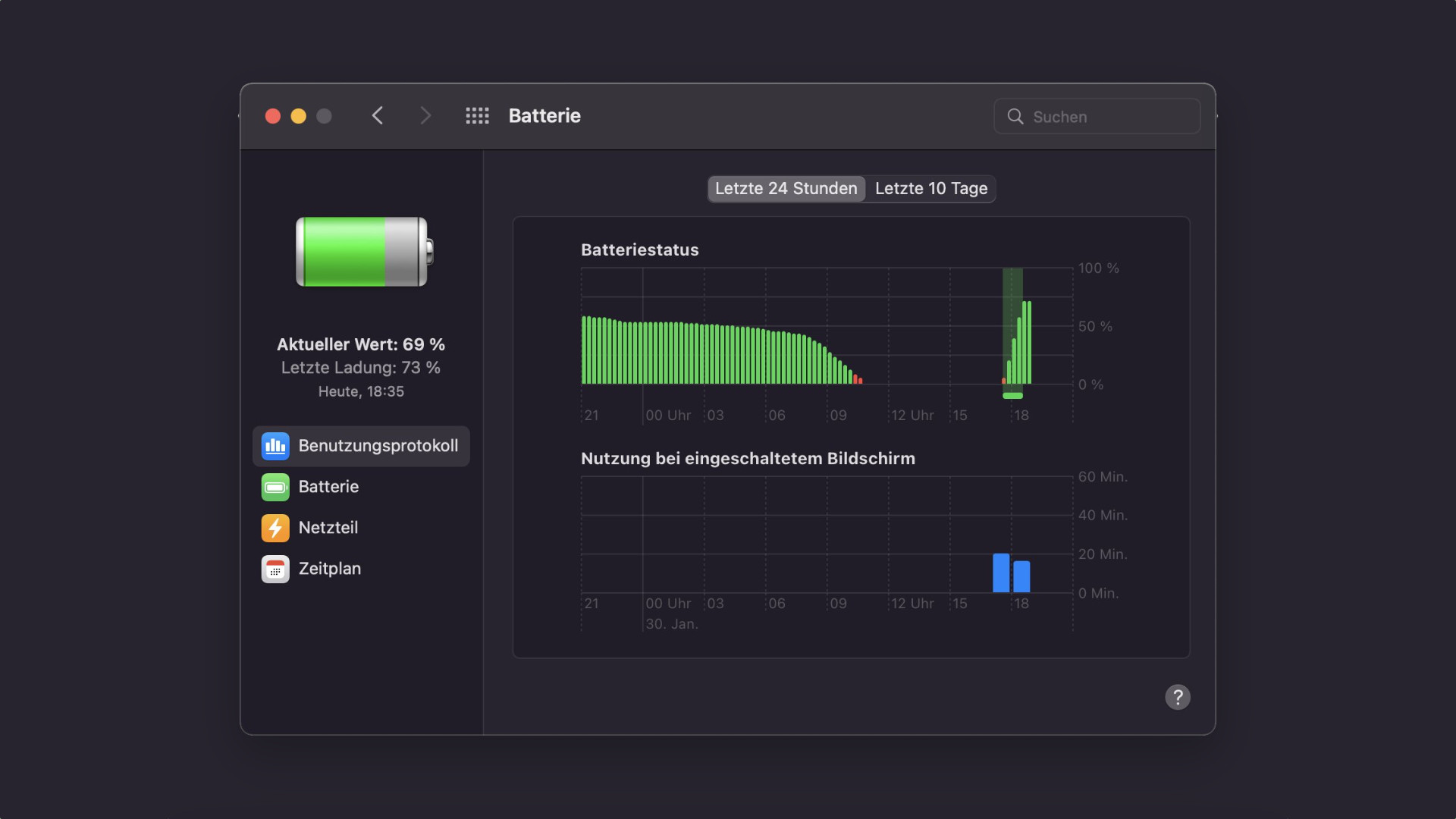Focus the Suchen search field
1456x819 pixels.
click(x=1097, y=117)
